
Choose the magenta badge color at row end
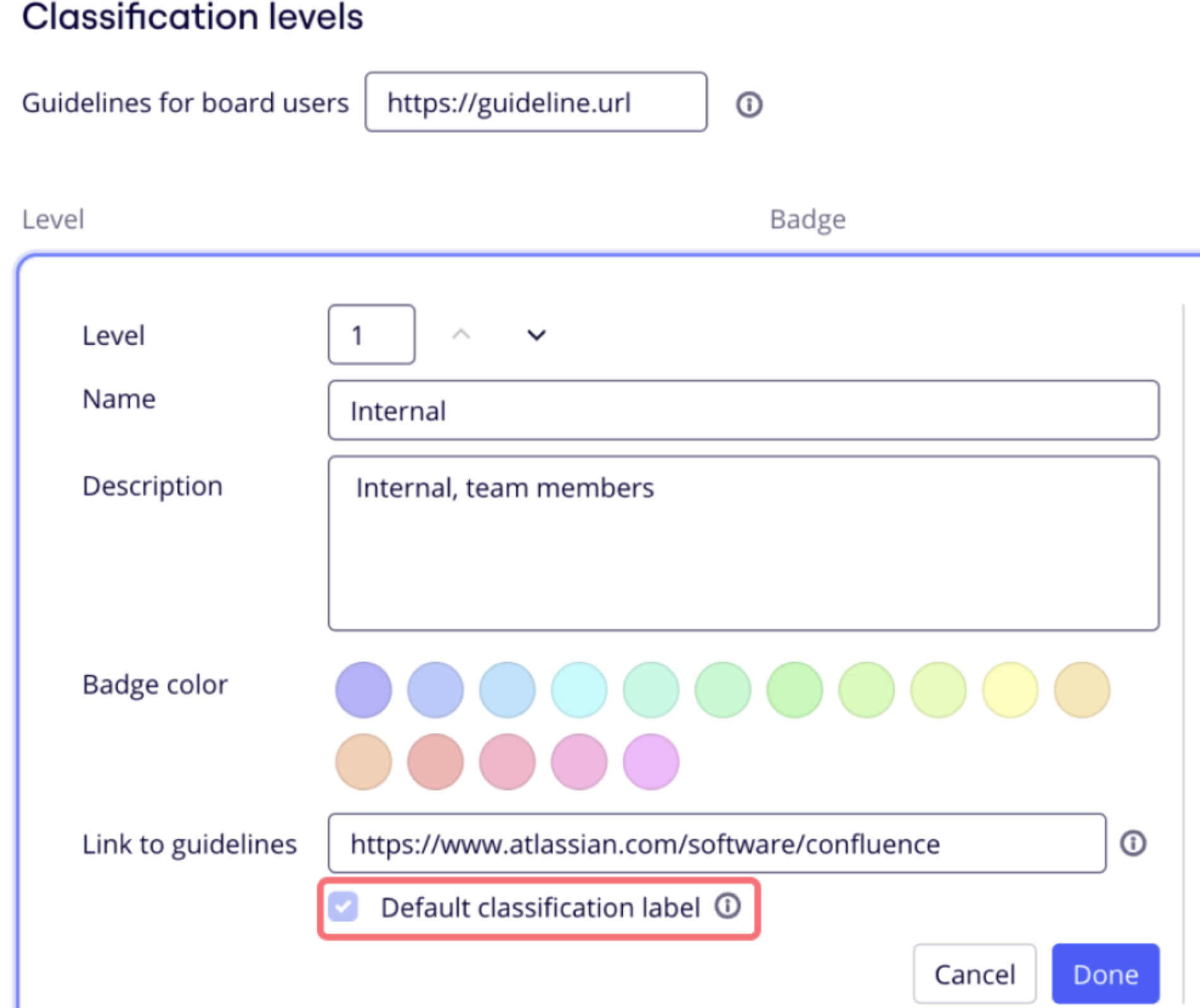click(651, 762)
